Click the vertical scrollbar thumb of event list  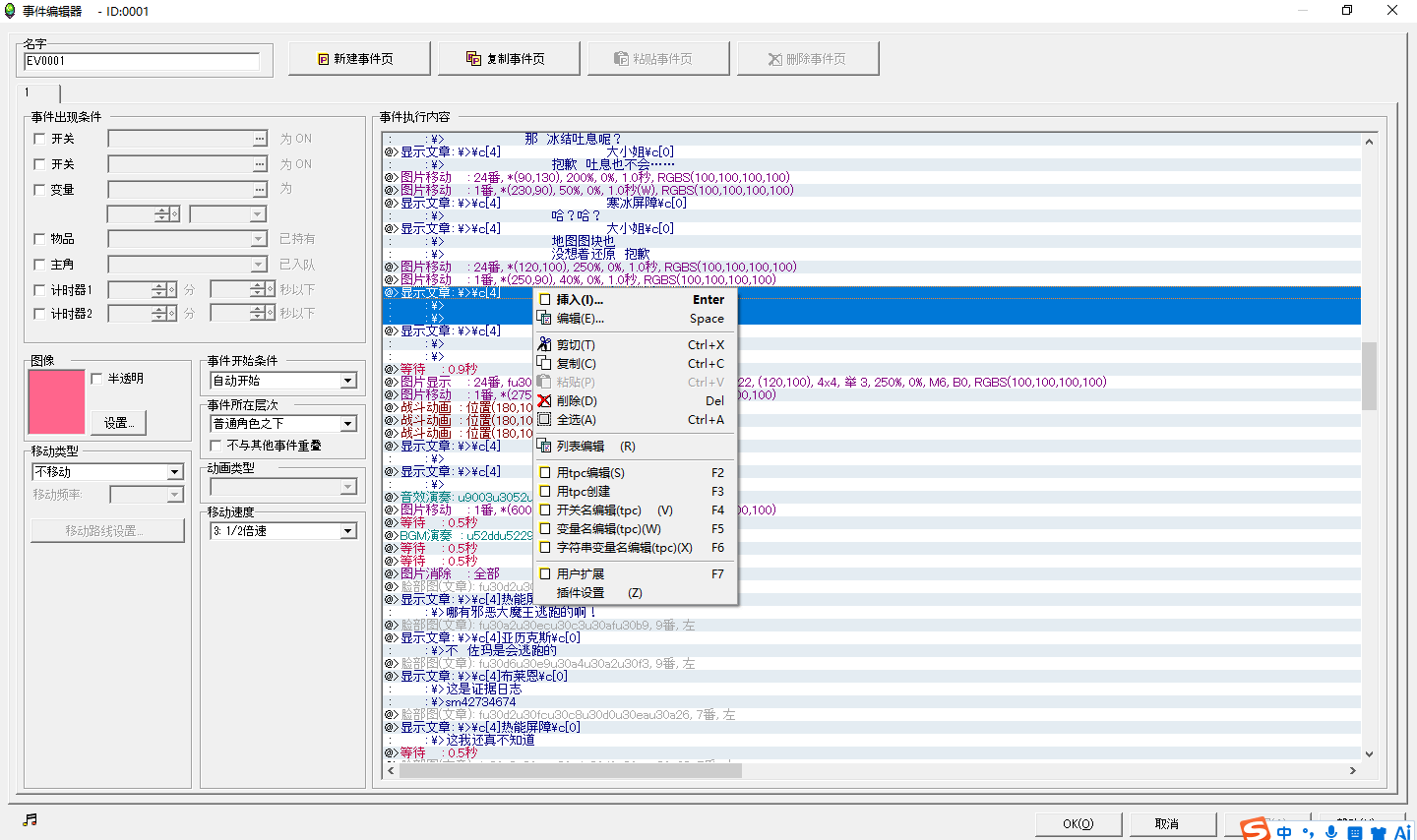(x=1369, y=376)
